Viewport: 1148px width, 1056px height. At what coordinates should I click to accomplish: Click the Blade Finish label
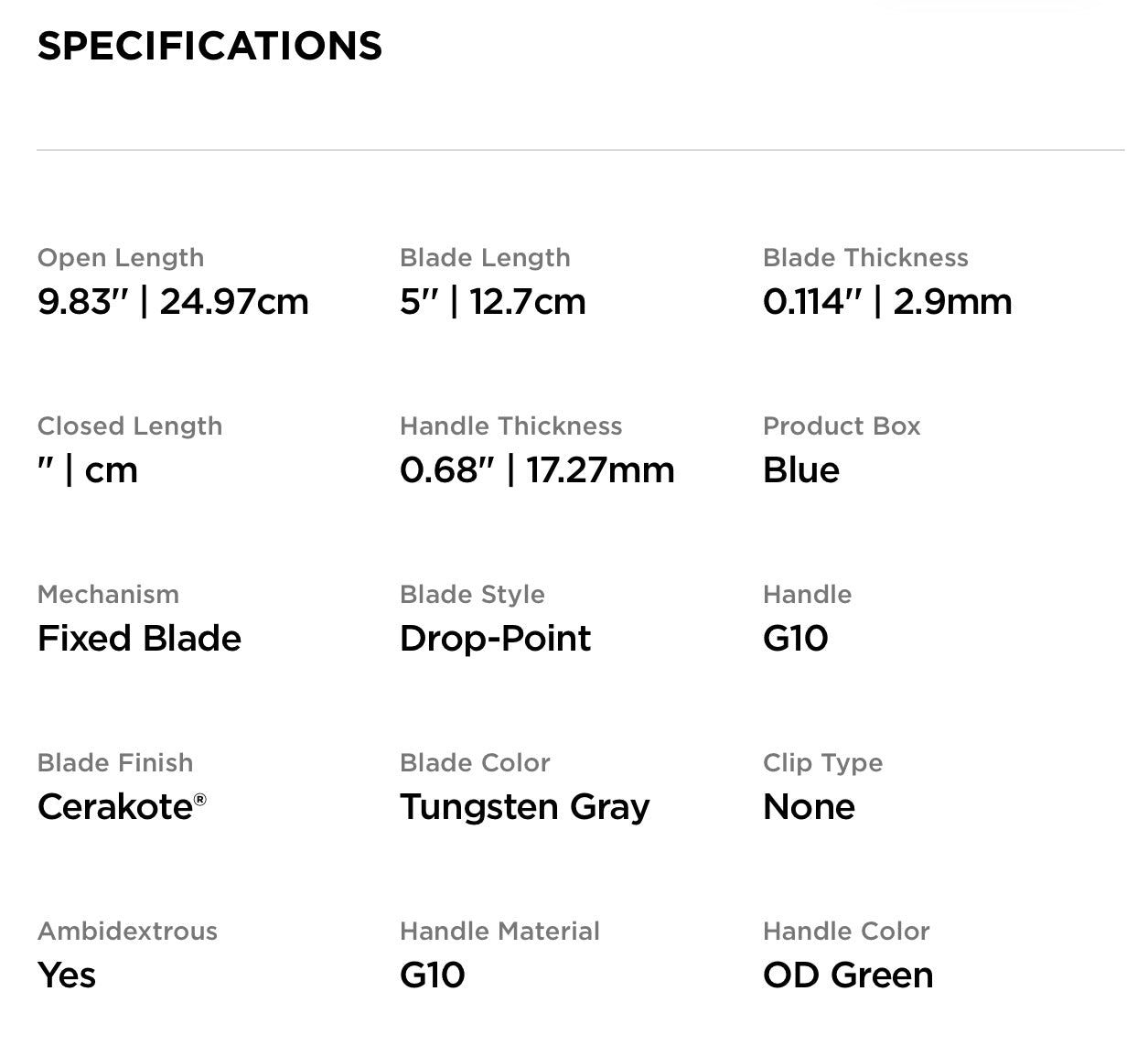[x=115, y=763]
